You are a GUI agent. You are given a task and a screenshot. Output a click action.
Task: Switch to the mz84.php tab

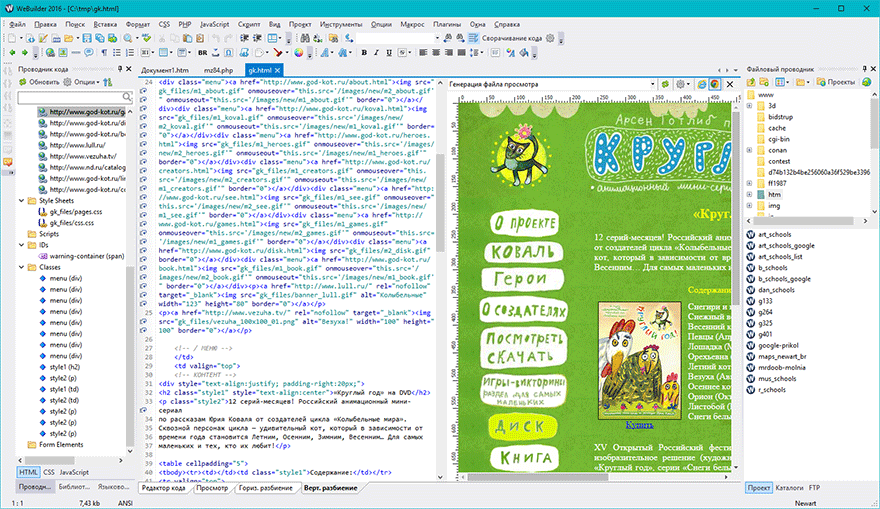[218, 70]
